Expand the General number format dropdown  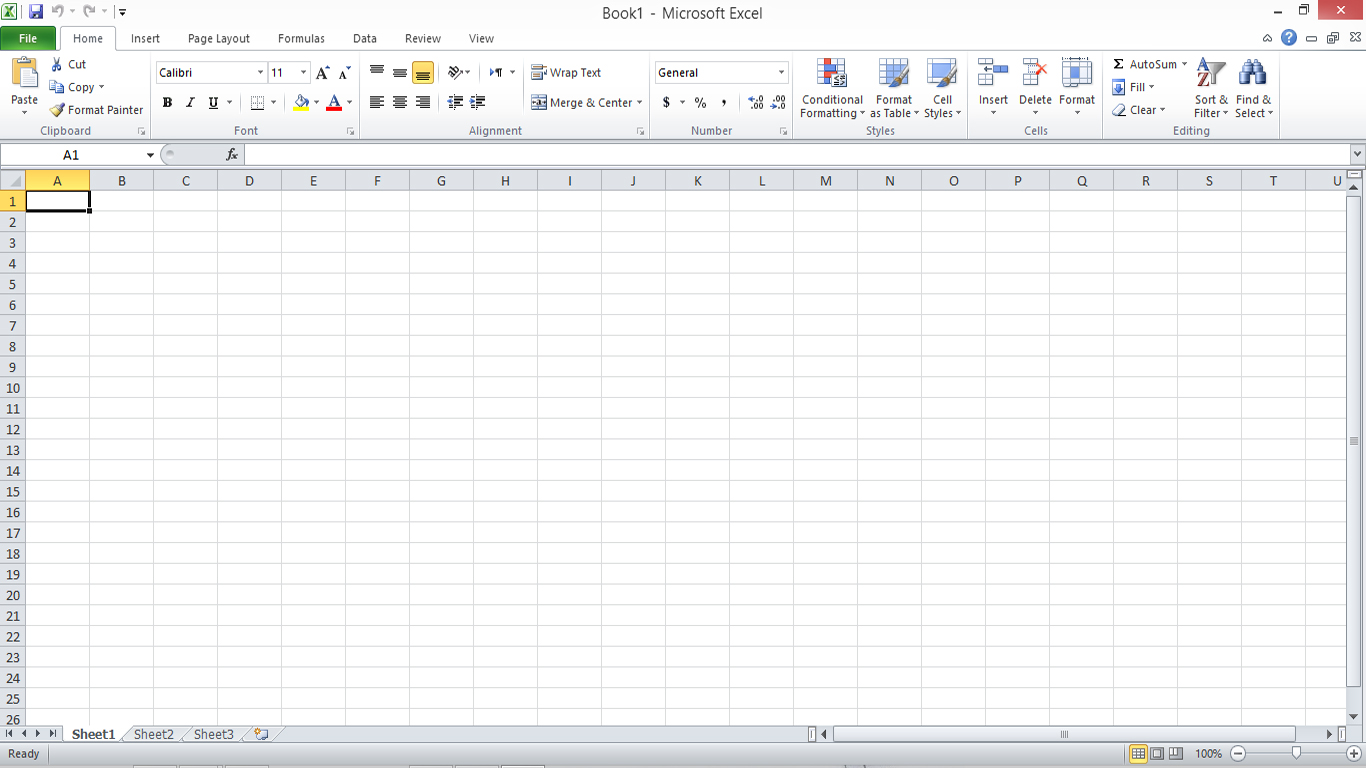click(781, 73)
